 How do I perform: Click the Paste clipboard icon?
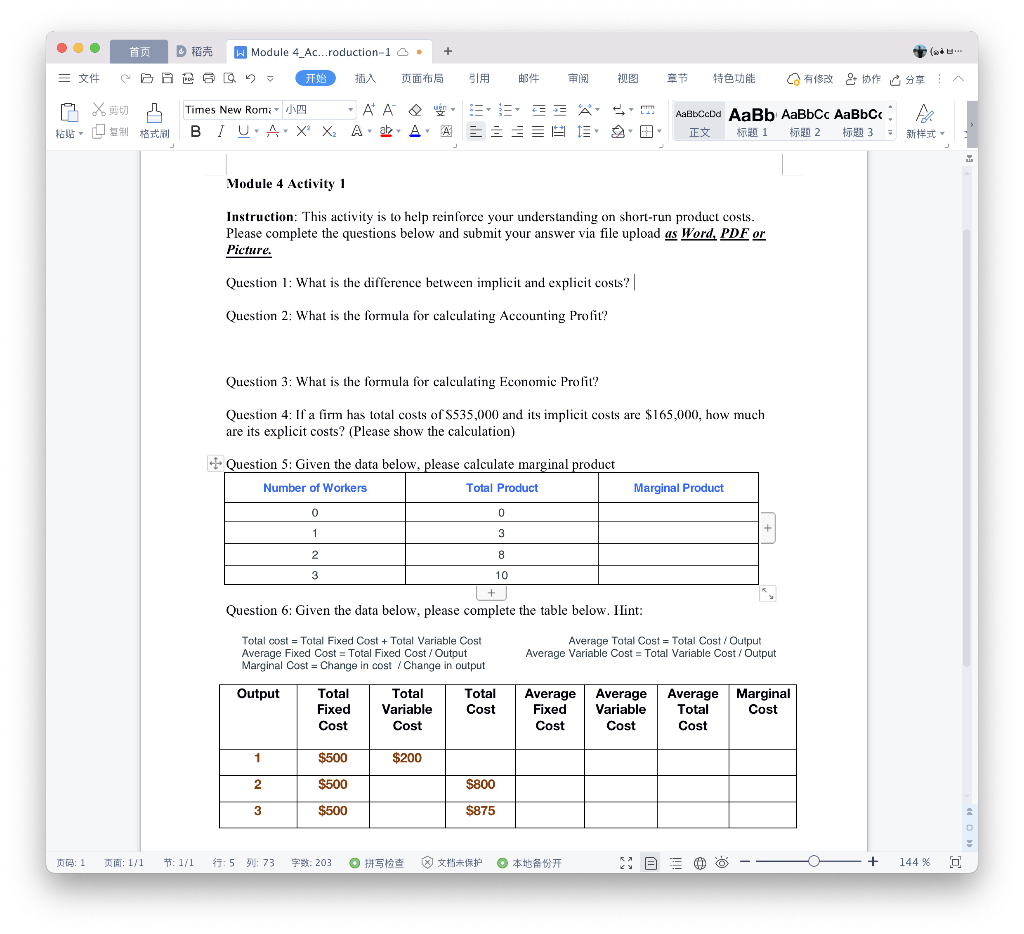[69, 113]
